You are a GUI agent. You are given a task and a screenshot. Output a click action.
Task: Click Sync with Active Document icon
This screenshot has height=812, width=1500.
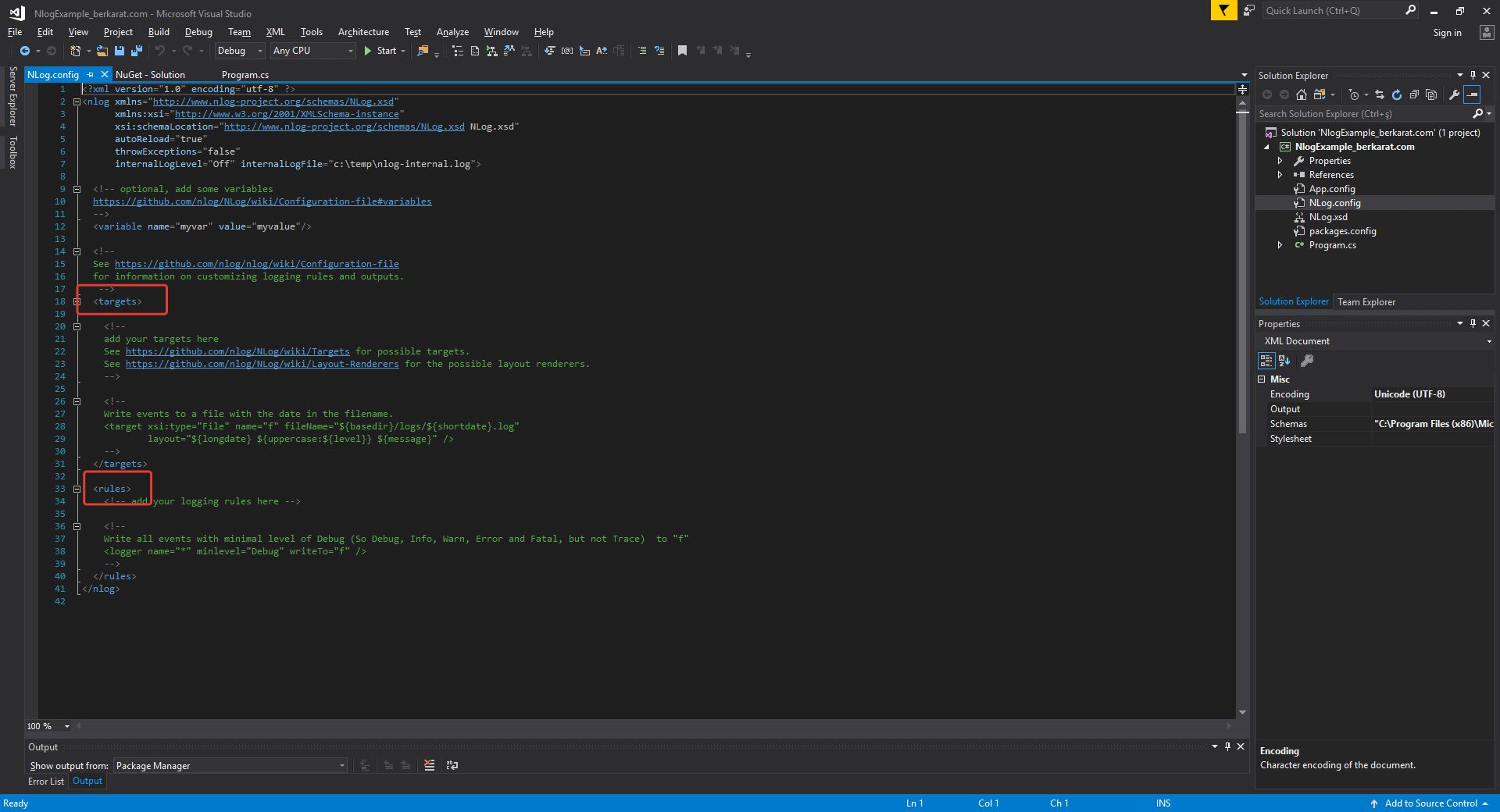coord(1380,94)
